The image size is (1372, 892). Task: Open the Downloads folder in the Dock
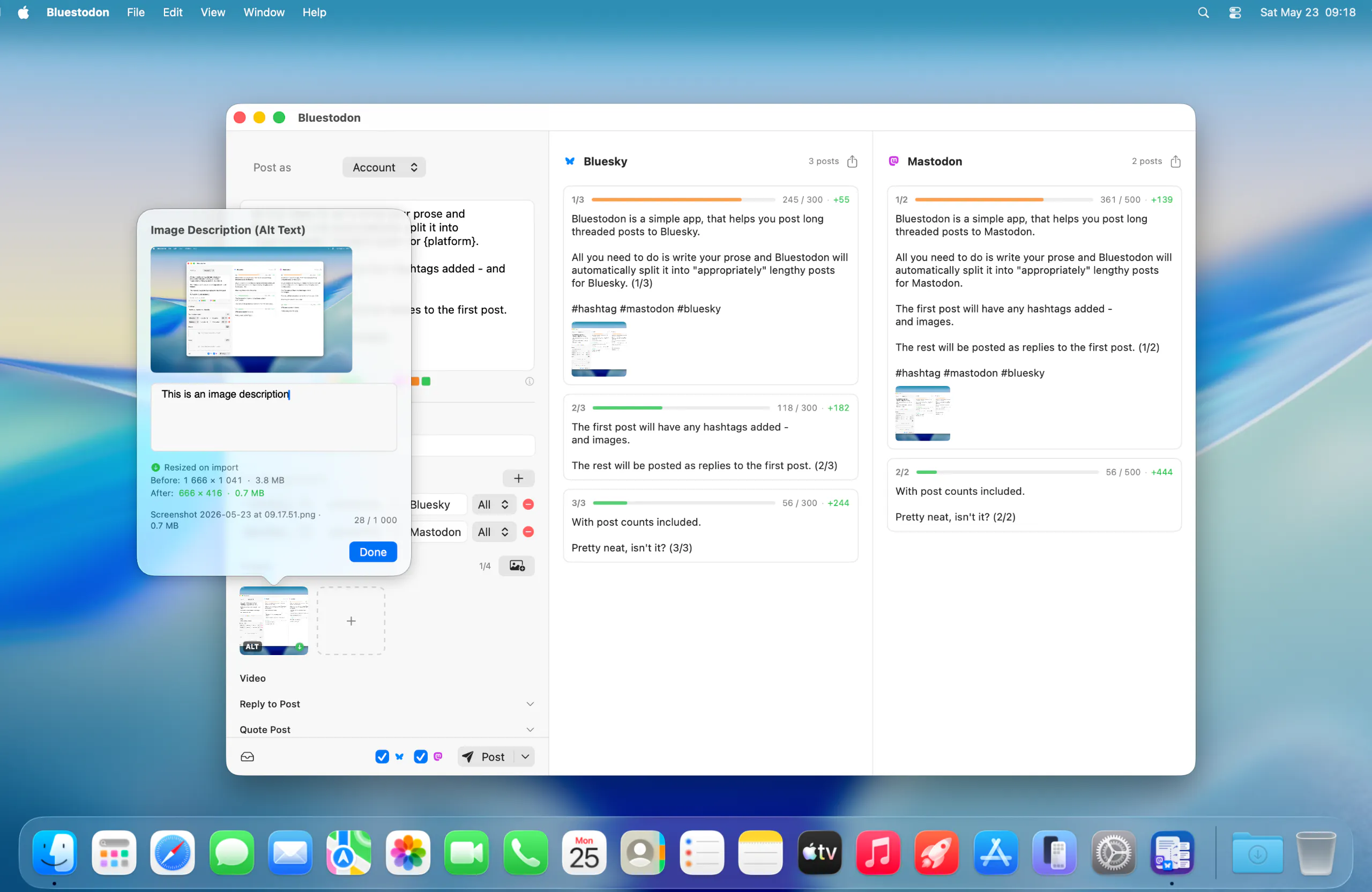point(1257,852)
